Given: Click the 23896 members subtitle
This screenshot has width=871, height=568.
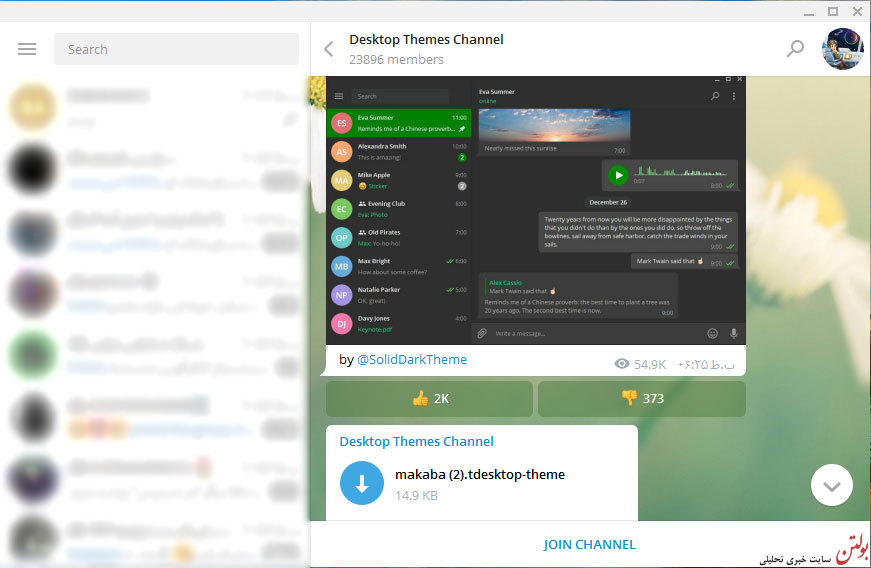Looking at the screenshot, I should click(396, 59).
